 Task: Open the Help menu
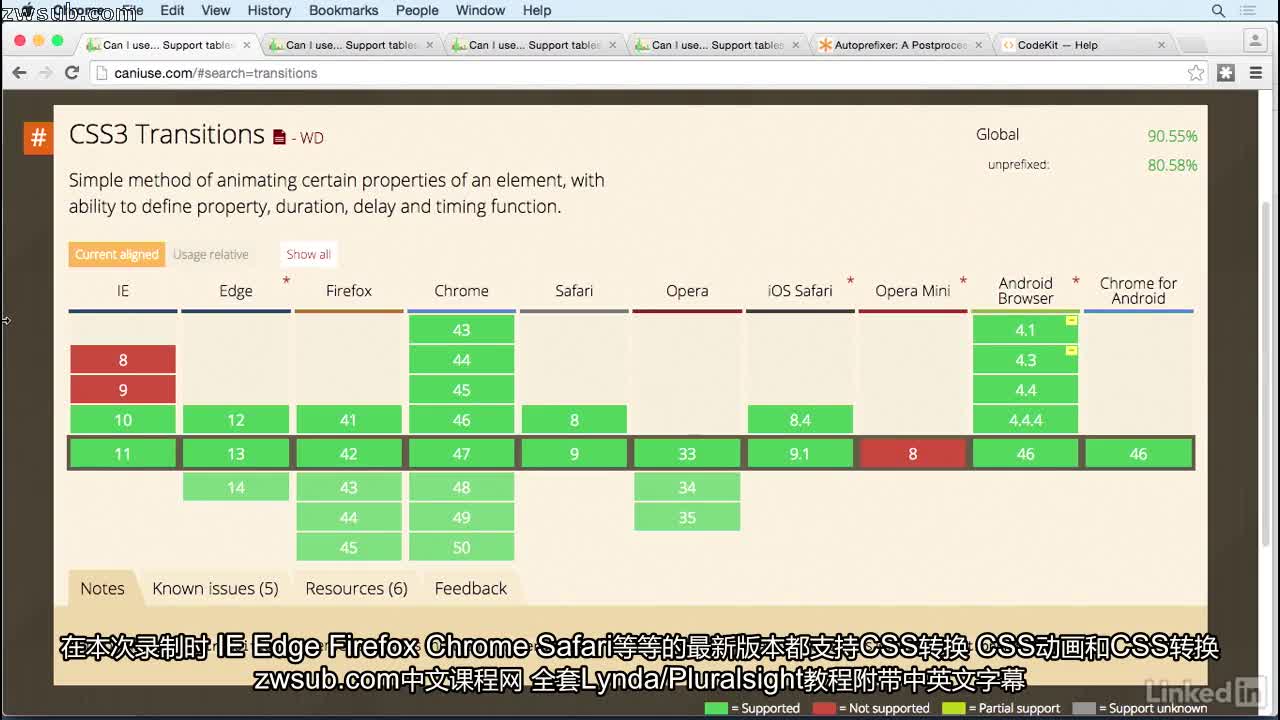point(537,10)
